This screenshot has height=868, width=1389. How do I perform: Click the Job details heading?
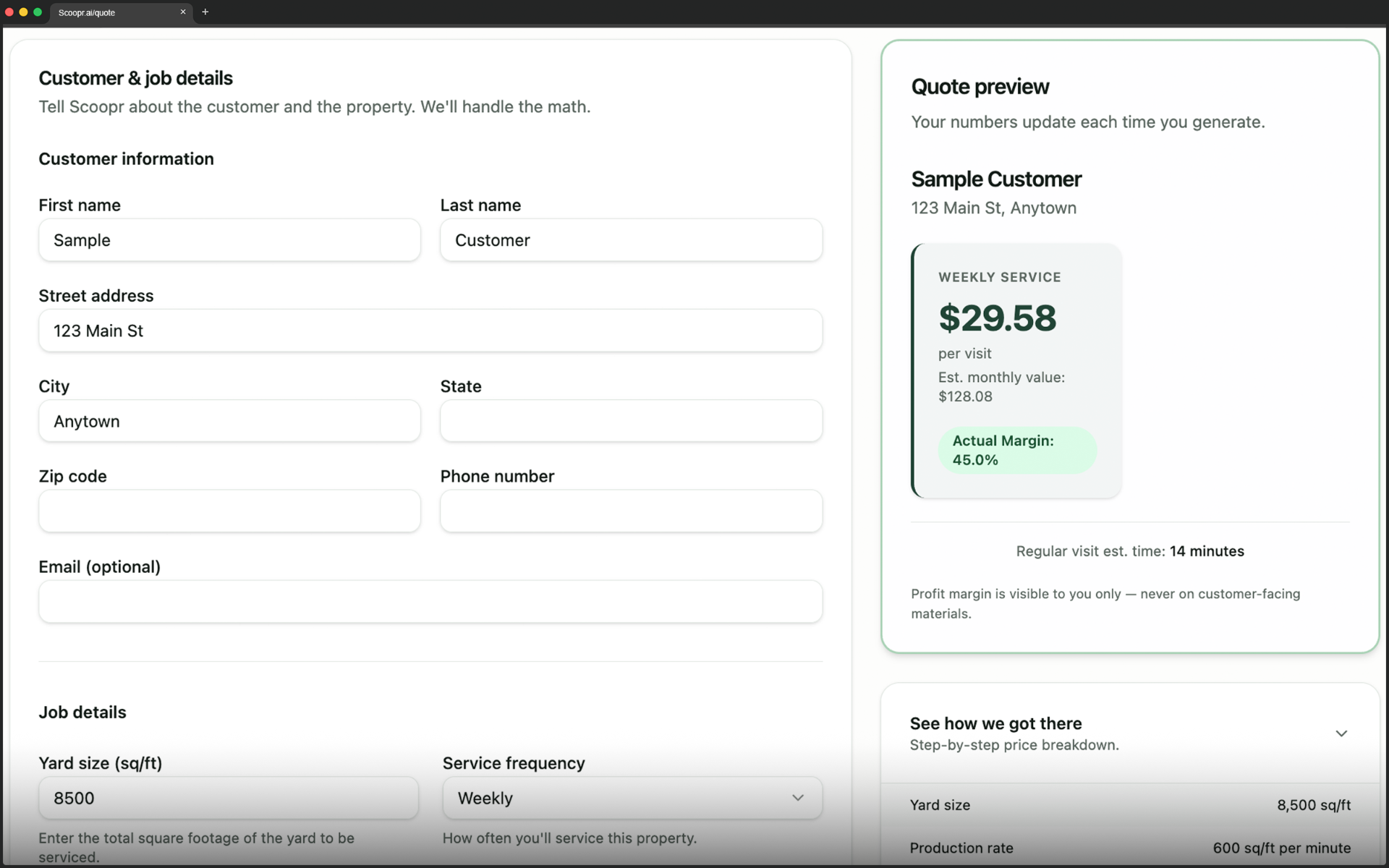coord(82,712)
